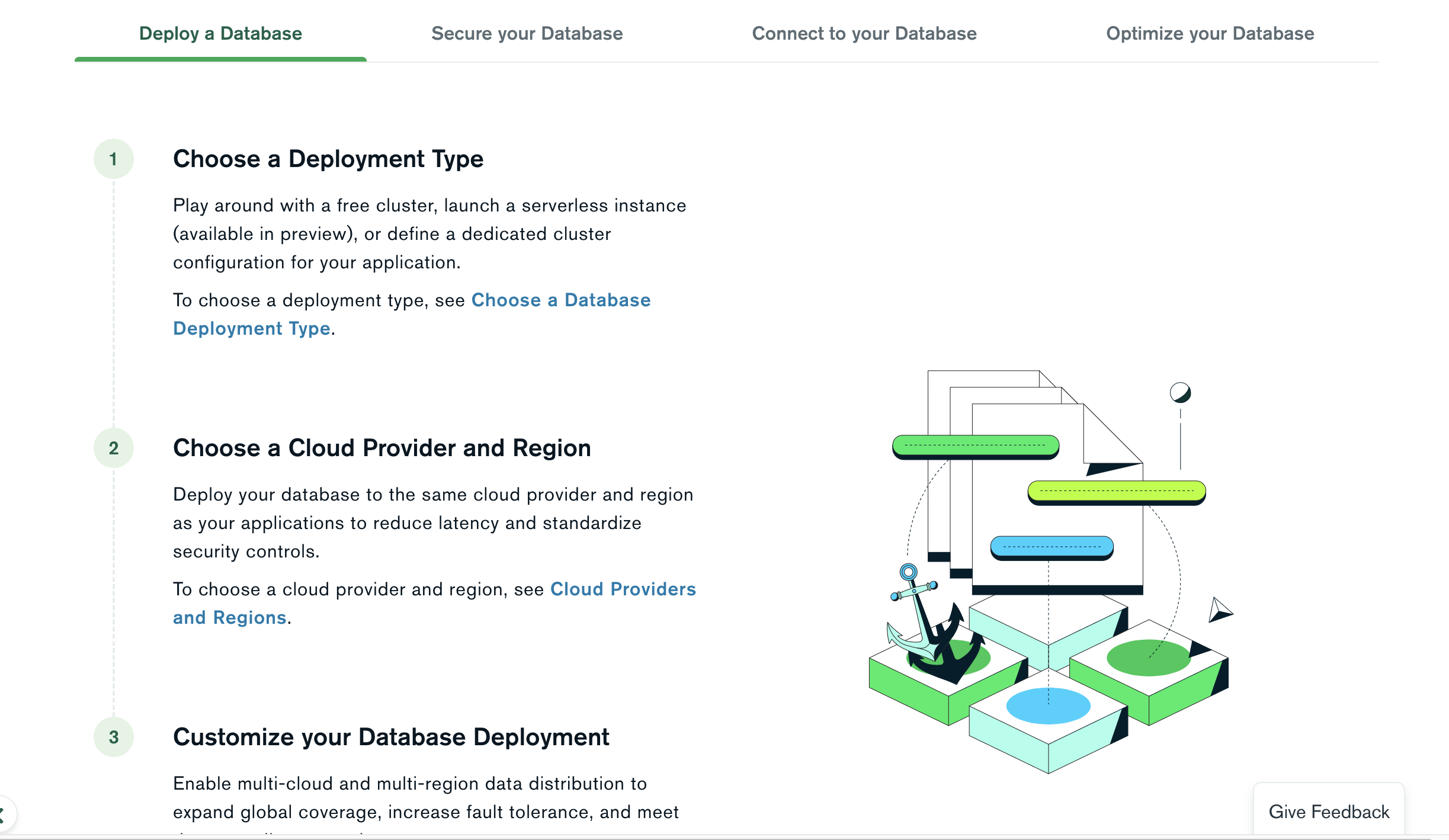Viewport: 1449px width, 840px height.
Task: Open Choose a Database Deployment Type link
Action: click(560, 300)
